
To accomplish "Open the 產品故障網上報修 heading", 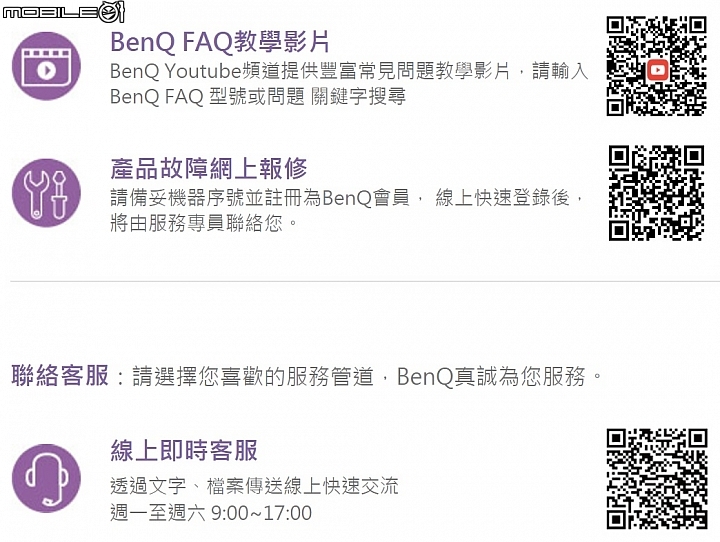I will [209, 168].
